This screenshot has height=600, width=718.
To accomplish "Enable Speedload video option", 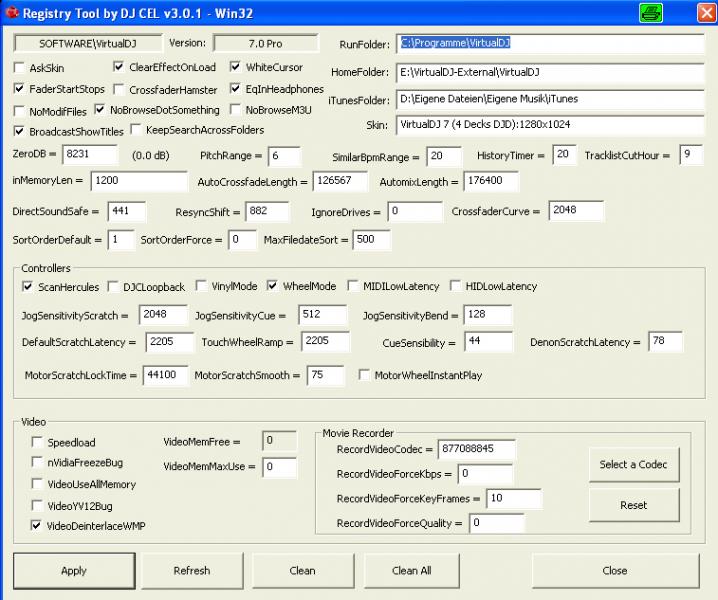I will (x=37, y=442).
